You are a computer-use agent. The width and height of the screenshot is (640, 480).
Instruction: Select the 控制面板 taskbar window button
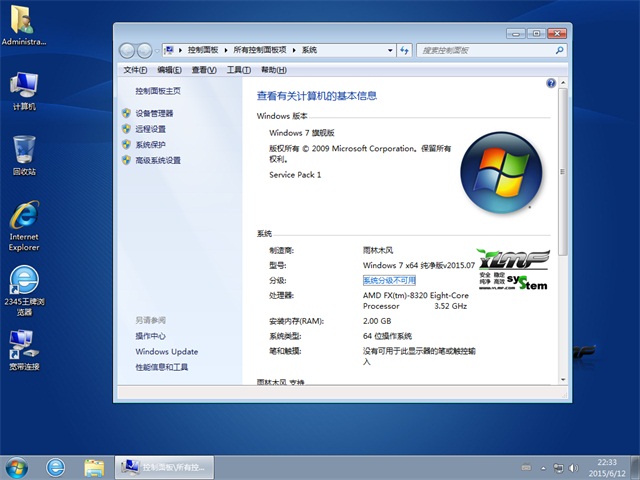coord(164,467)
